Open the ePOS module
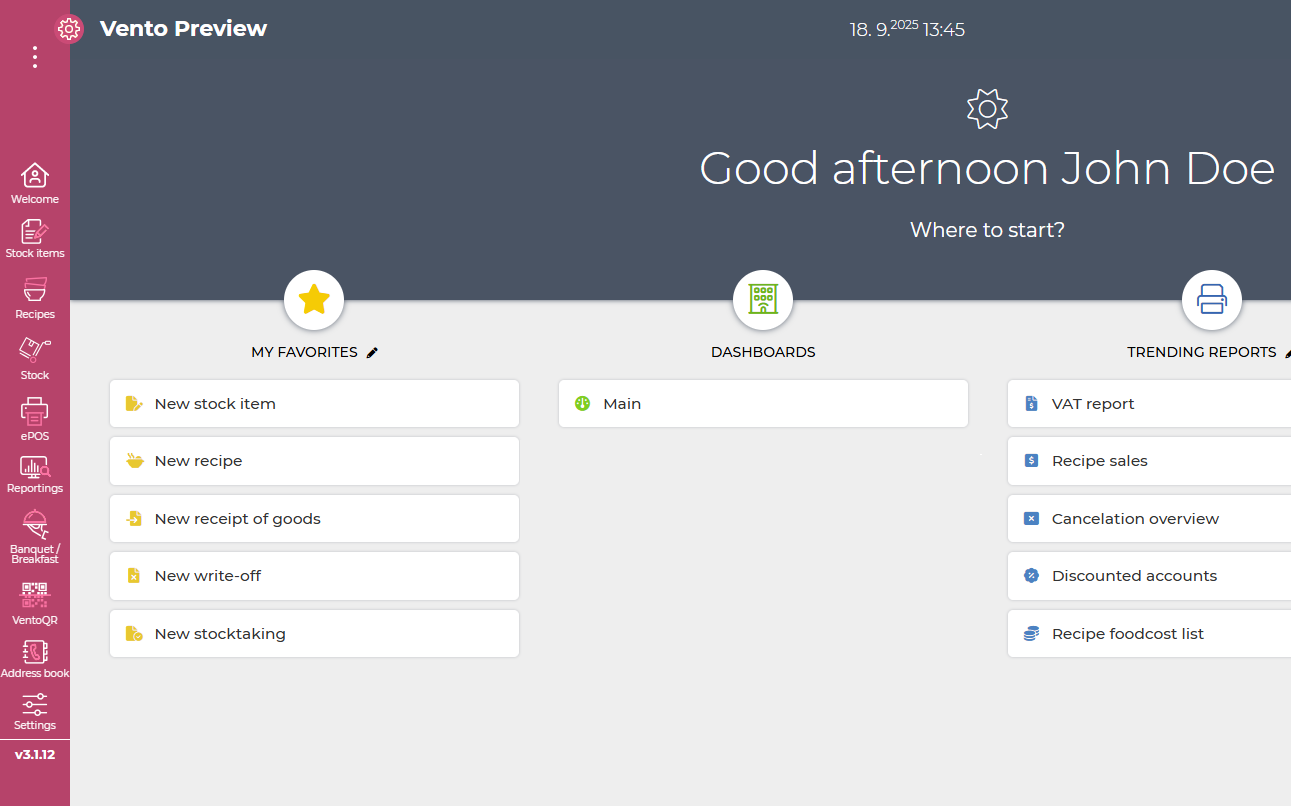Image resolution: width=1291 pixels, height=806 pixels. tap(35, 420)
